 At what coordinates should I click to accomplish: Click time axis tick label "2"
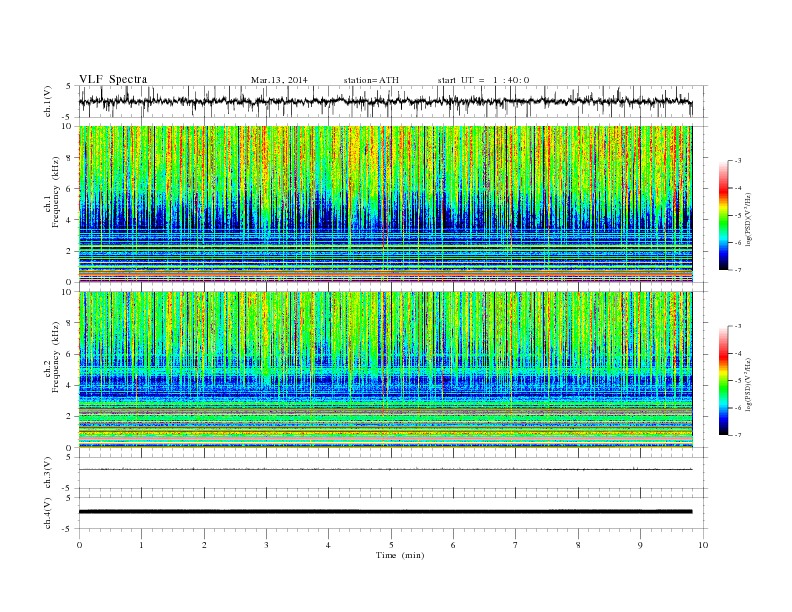(204, 545)
